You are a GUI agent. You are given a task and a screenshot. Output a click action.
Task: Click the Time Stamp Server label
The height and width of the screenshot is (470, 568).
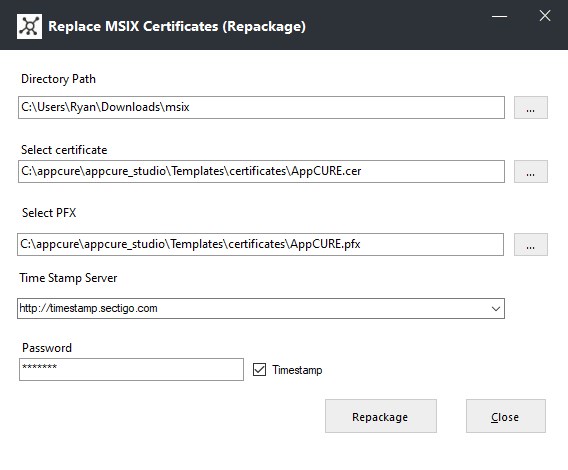point(68,278)
